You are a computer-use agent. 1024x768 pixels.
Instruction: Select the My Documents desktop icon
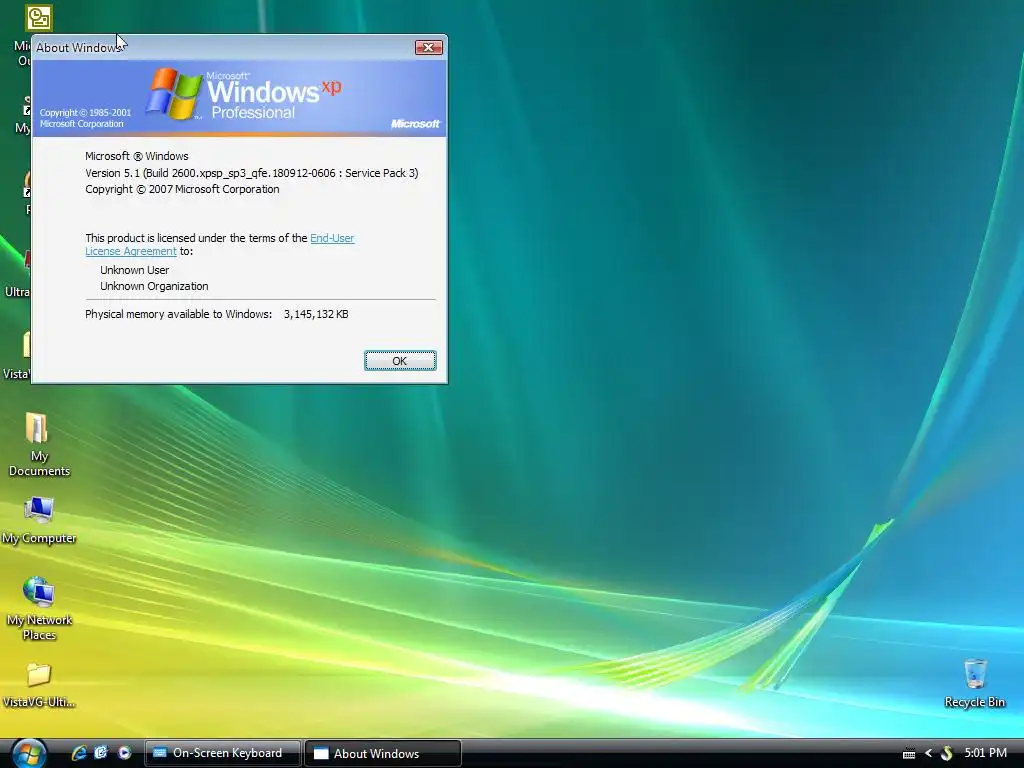(x=39, y=445)
